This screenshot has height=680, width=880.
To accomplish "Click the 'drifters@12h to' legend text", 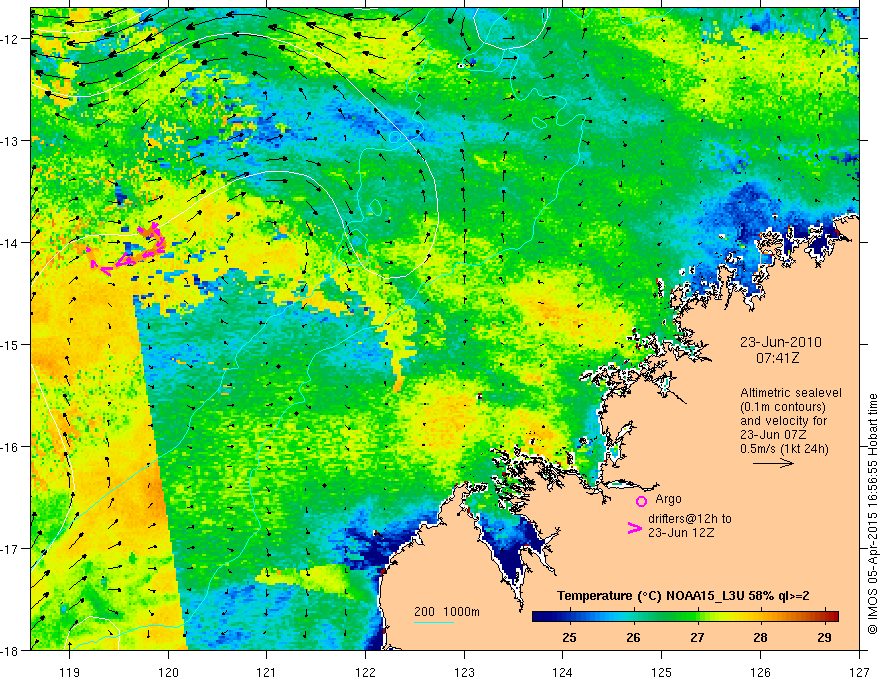I will [690, 519].
